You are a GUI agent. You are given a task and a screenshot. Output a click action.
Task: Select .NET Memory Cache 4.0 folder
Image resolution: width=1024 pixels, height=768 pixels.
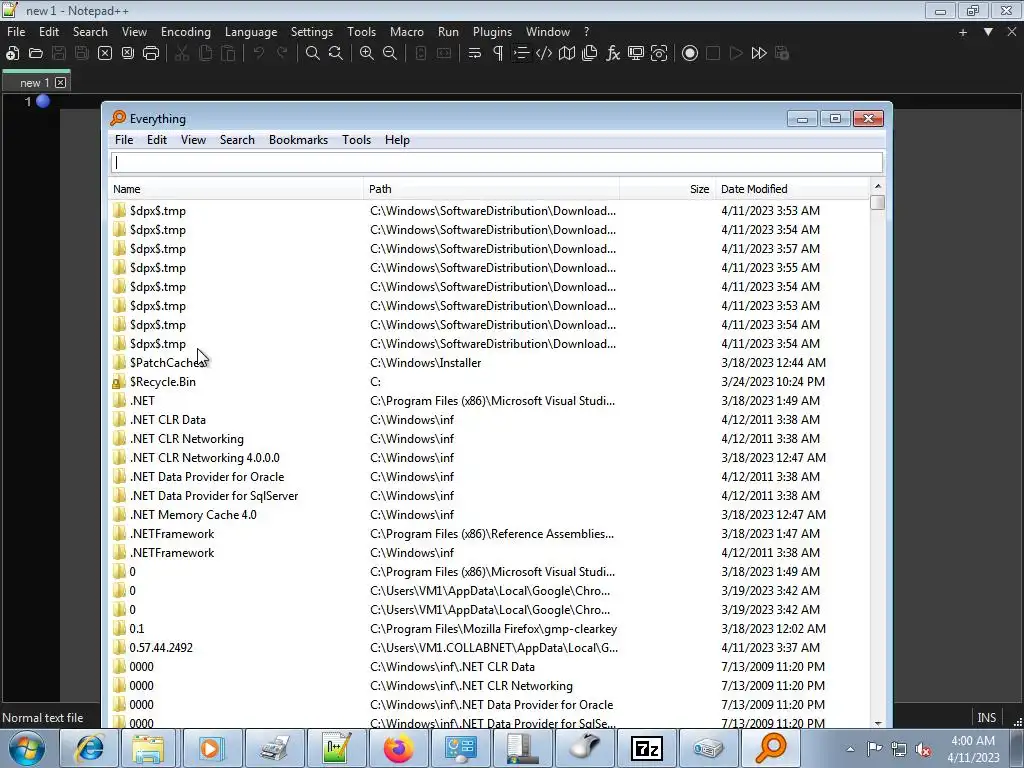[490, 514]
